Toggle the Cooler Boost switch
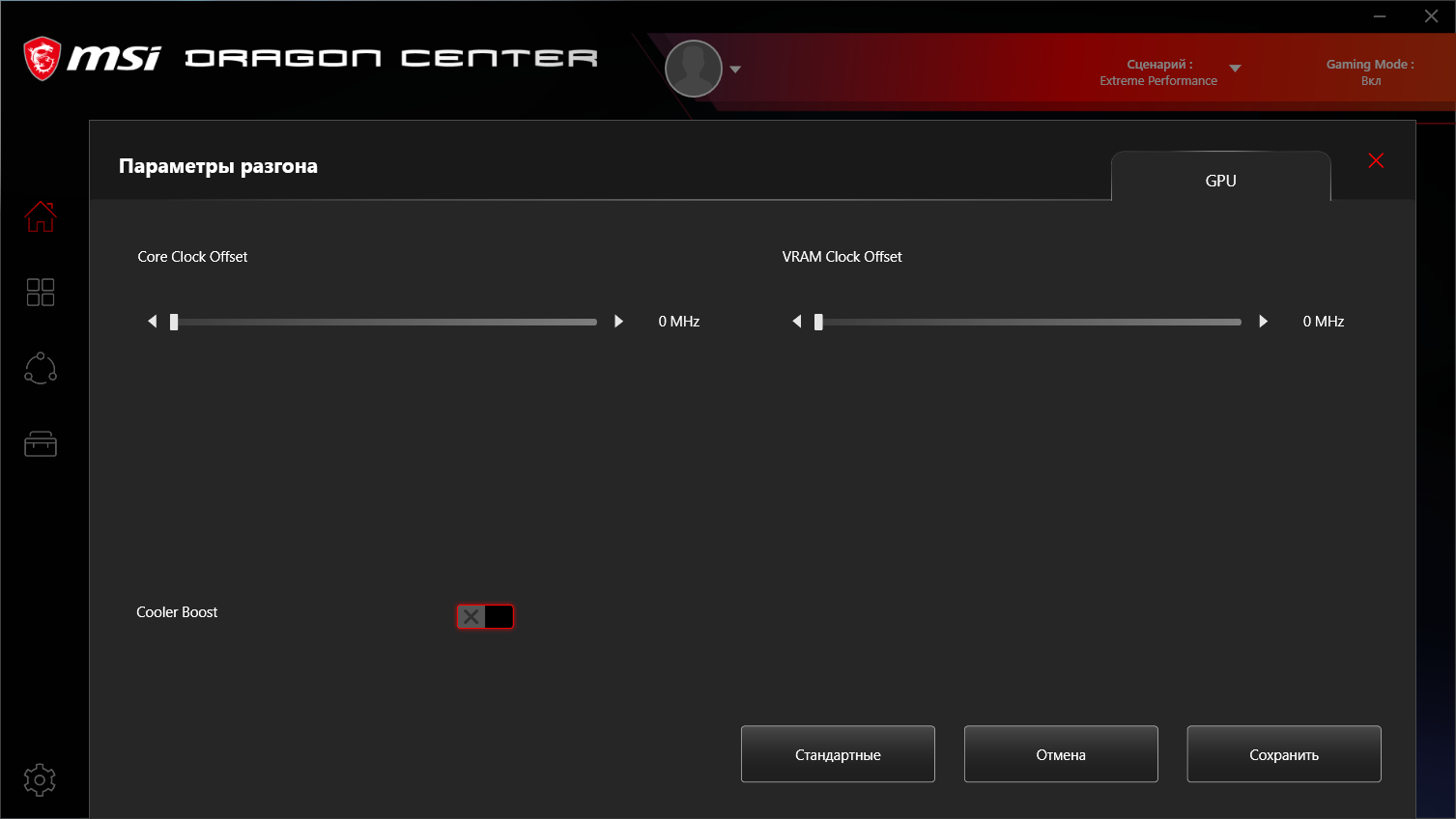 pos(485,616)
